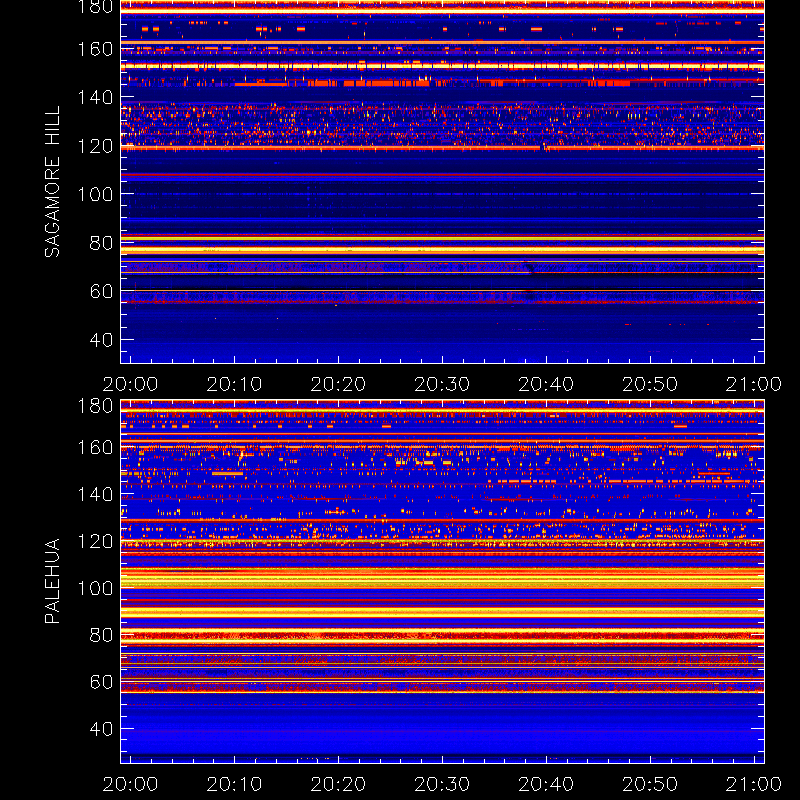Click 21:00 time label under Sagamore Hill plot
Screen dimensions: 800x800
tap(754, 384)
